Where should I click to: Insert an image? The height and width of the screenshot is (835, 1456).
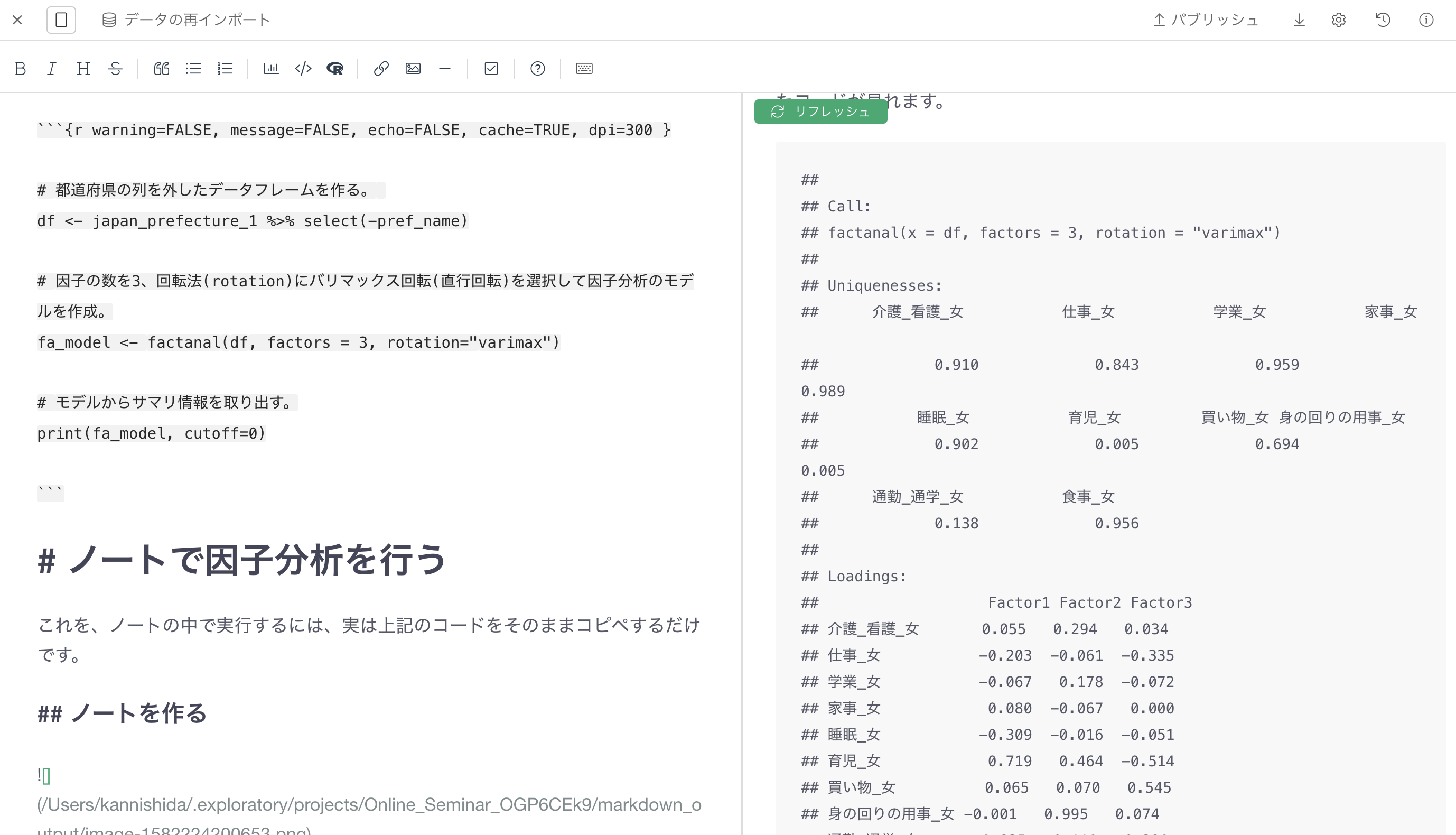click(413, 69)
